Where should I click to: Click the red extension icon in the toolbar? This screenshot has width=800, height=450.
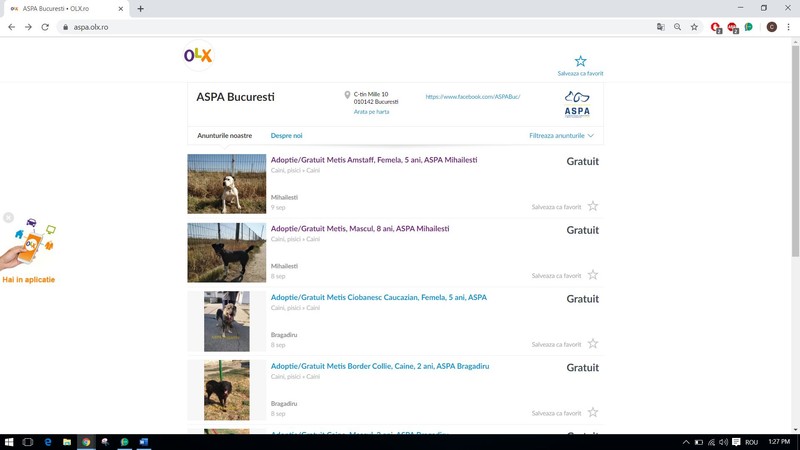715,28
